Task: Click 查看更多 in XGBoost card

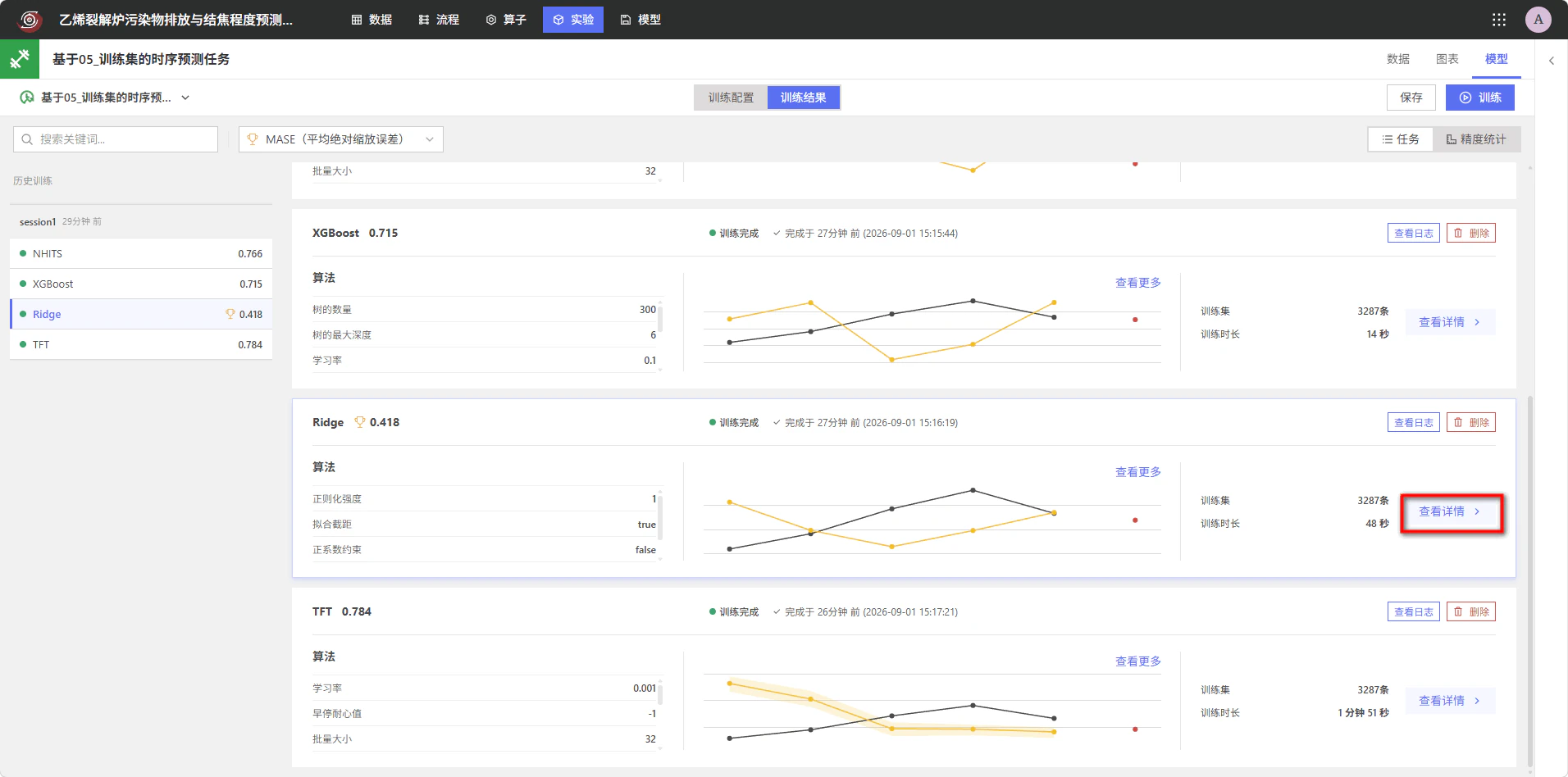Action: [x=1138, y=283]
